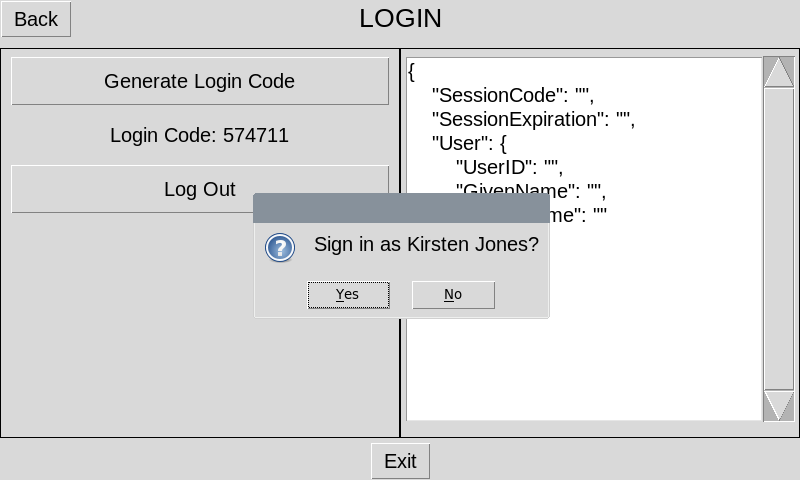Click the gray dialog title bar

(401, 208)
